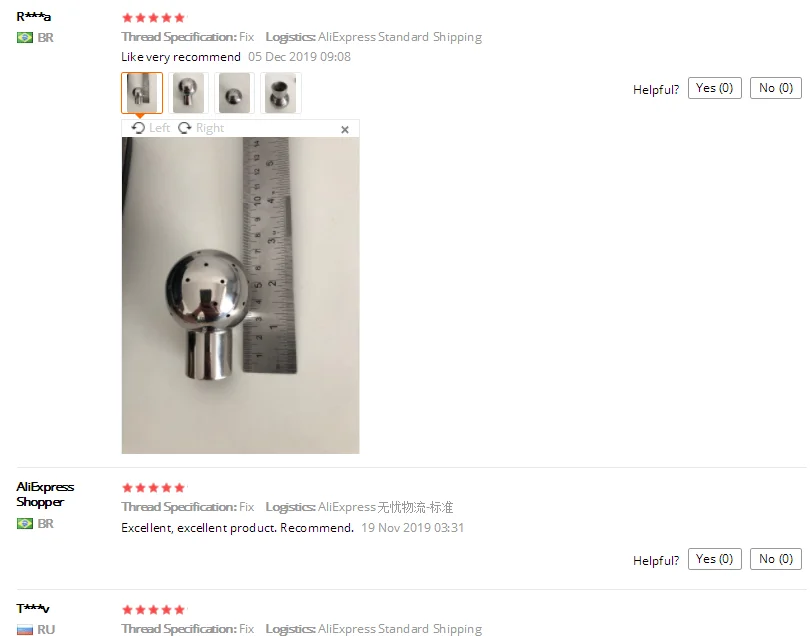
Task: Click the AliExpress Shopper reviewer name
Action: 45,494
